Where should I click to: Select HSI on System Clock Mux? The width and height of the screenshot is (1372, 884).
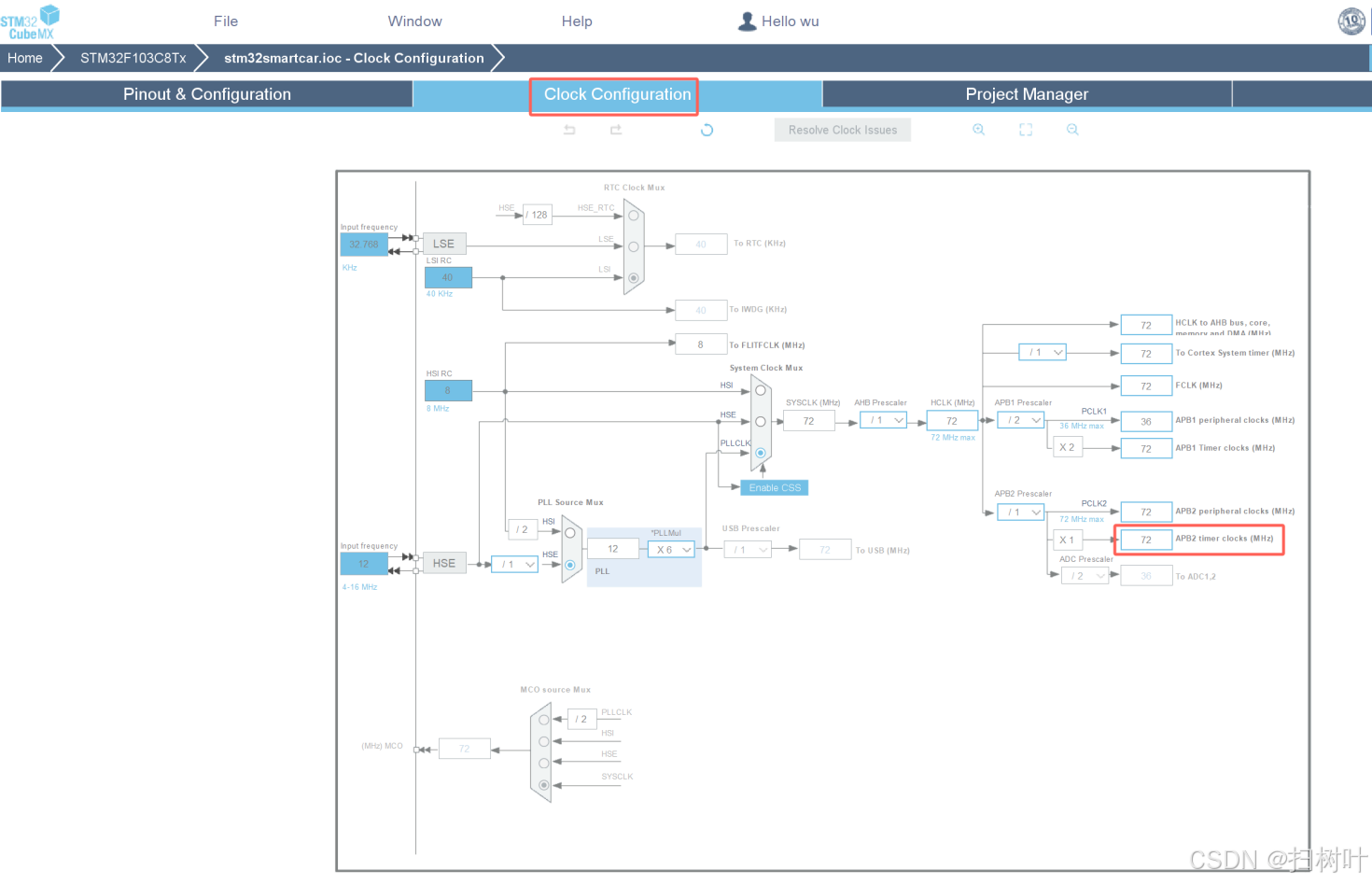pyautogui.click(x=761, y=390)
